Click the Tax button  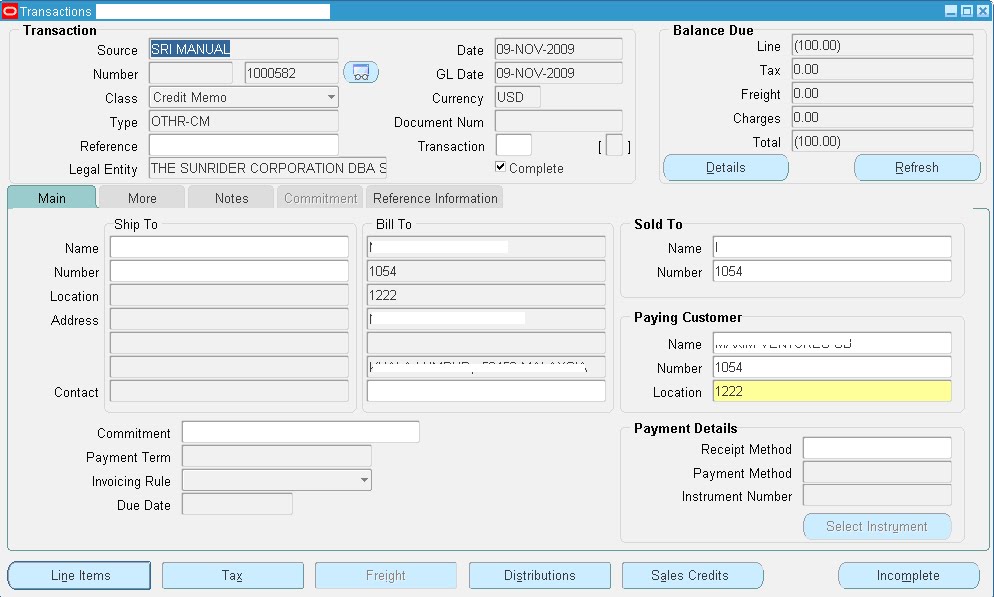tap(232, 575)
